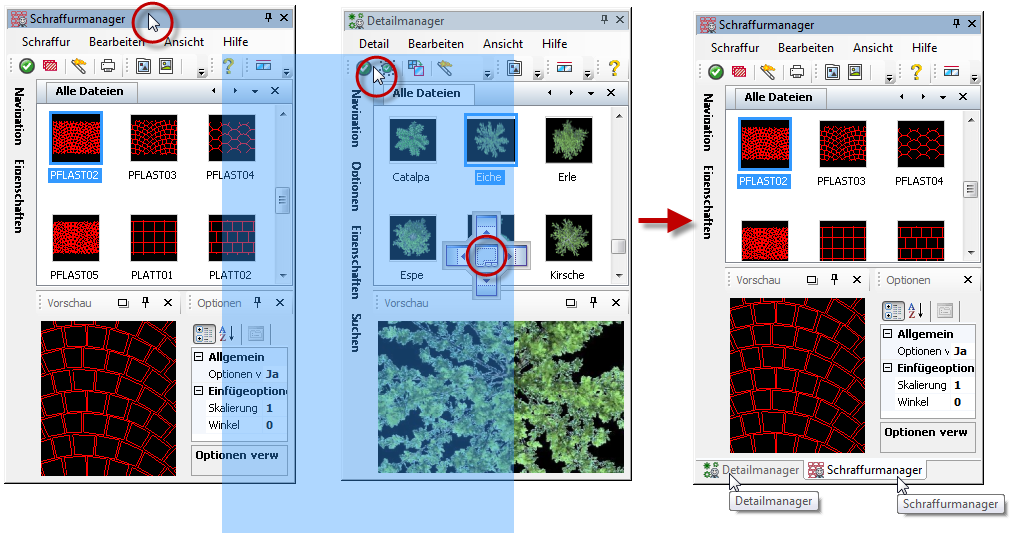The image size is (1016, 548).
Task: Click the layout view icon in the right docked window toolbar
Action: (x=950, y=71)
